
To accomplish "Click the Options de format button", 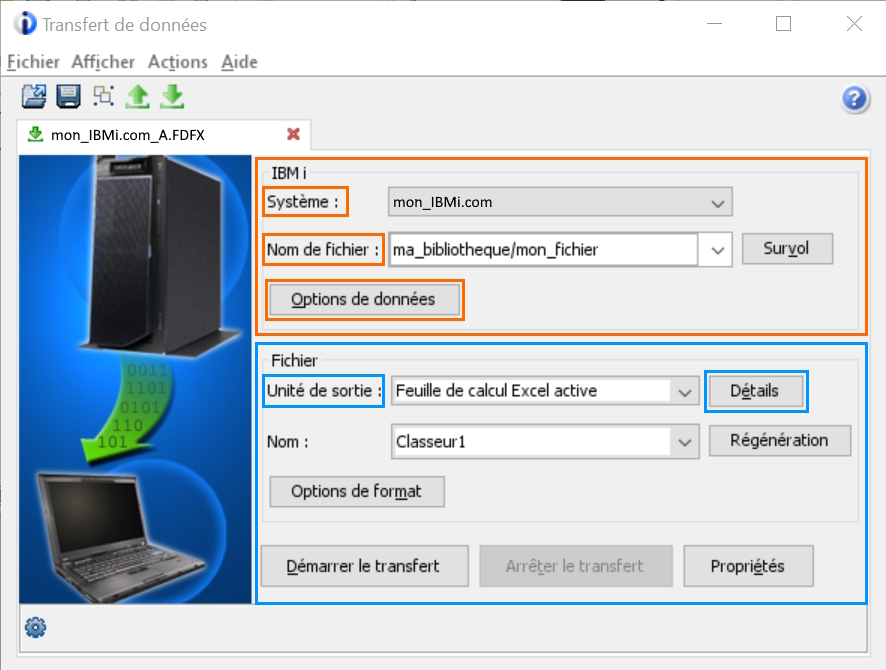I will pos(357,491).
